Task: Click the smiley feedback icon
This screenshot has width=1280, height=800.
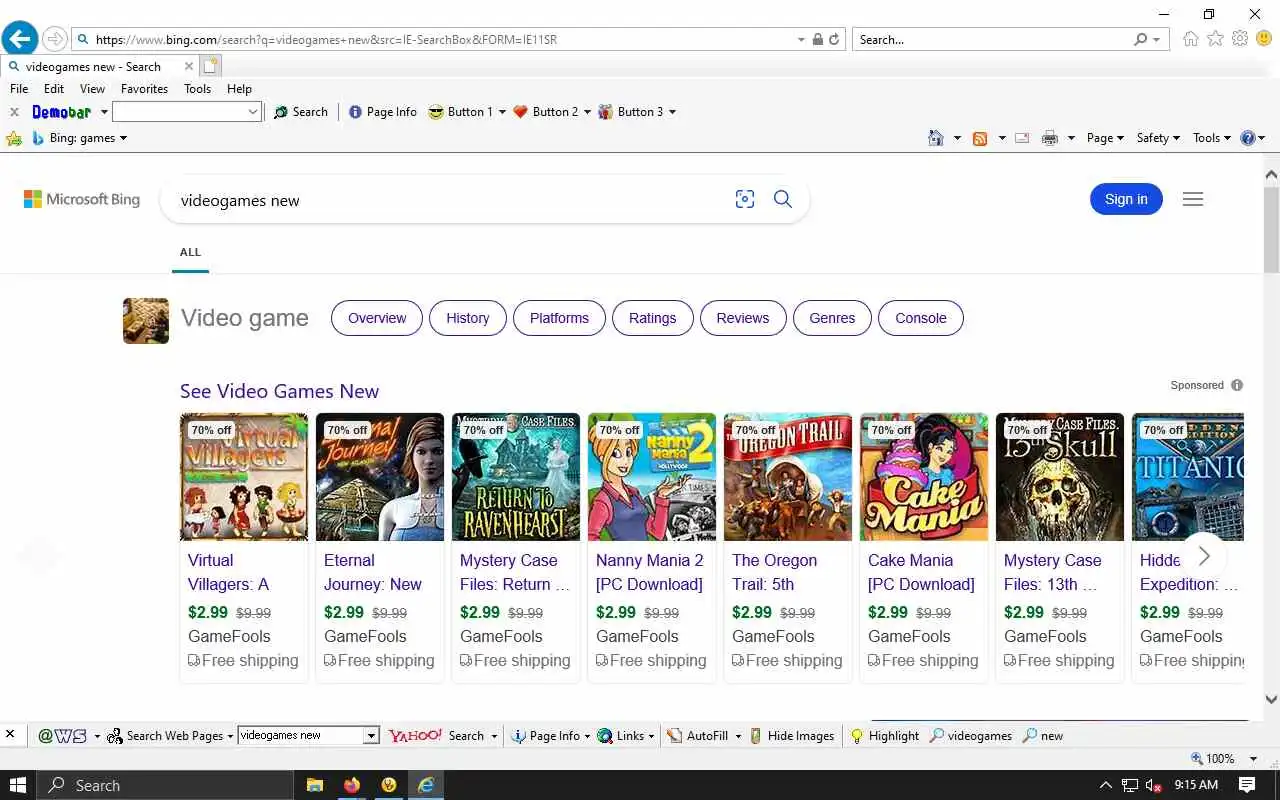Action: [x=1264, y=39]
